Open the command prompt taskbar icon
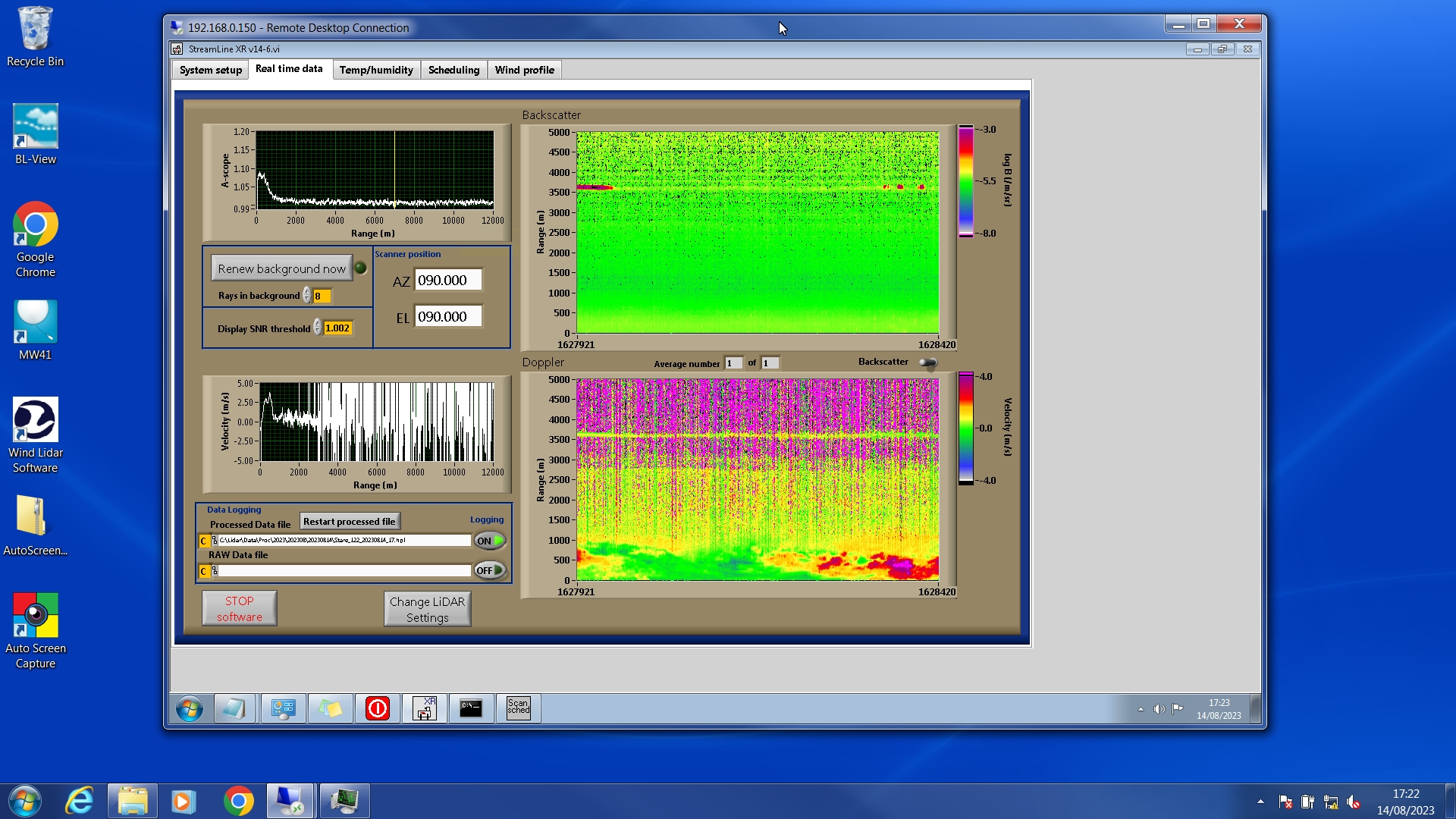Image resolution: width=1456 pixels, height=819 pixels. coord(471,708)
